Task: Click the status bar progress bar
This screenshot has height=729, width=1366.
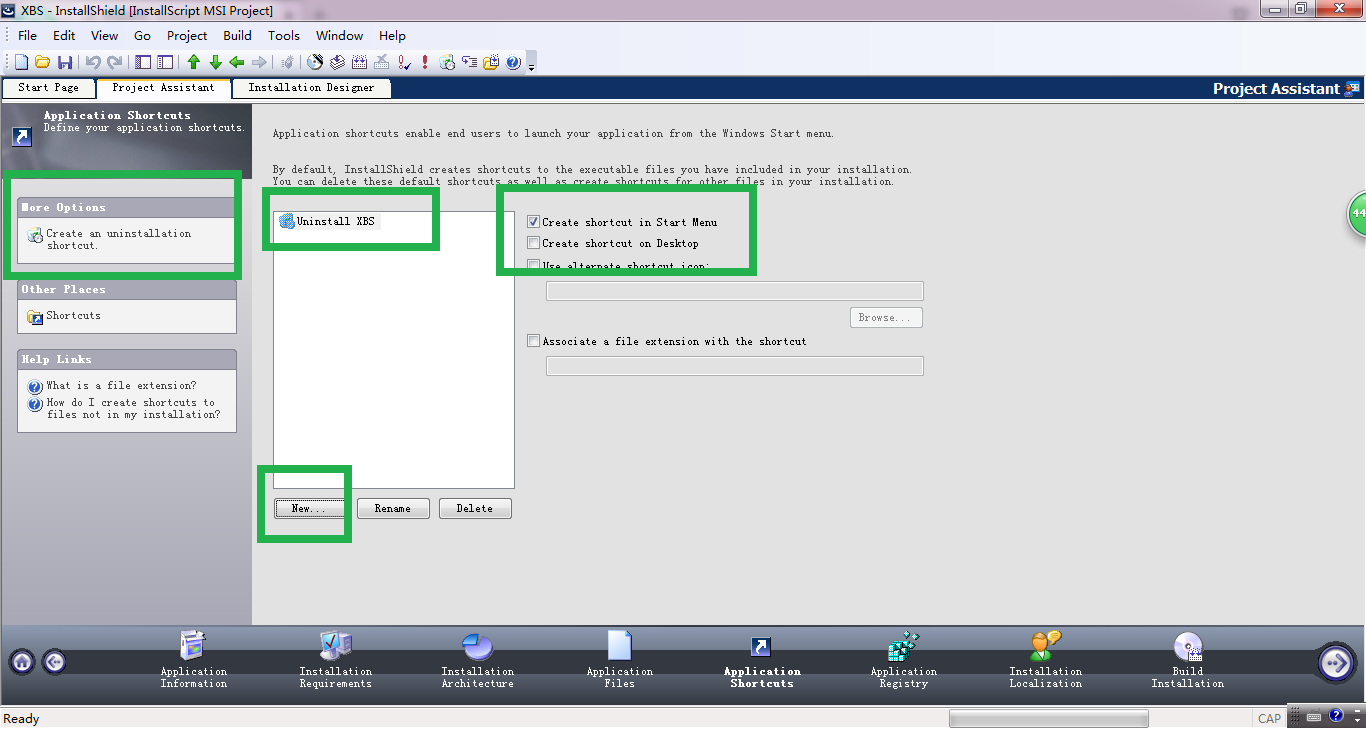Action: click(x=1048, y=719)
